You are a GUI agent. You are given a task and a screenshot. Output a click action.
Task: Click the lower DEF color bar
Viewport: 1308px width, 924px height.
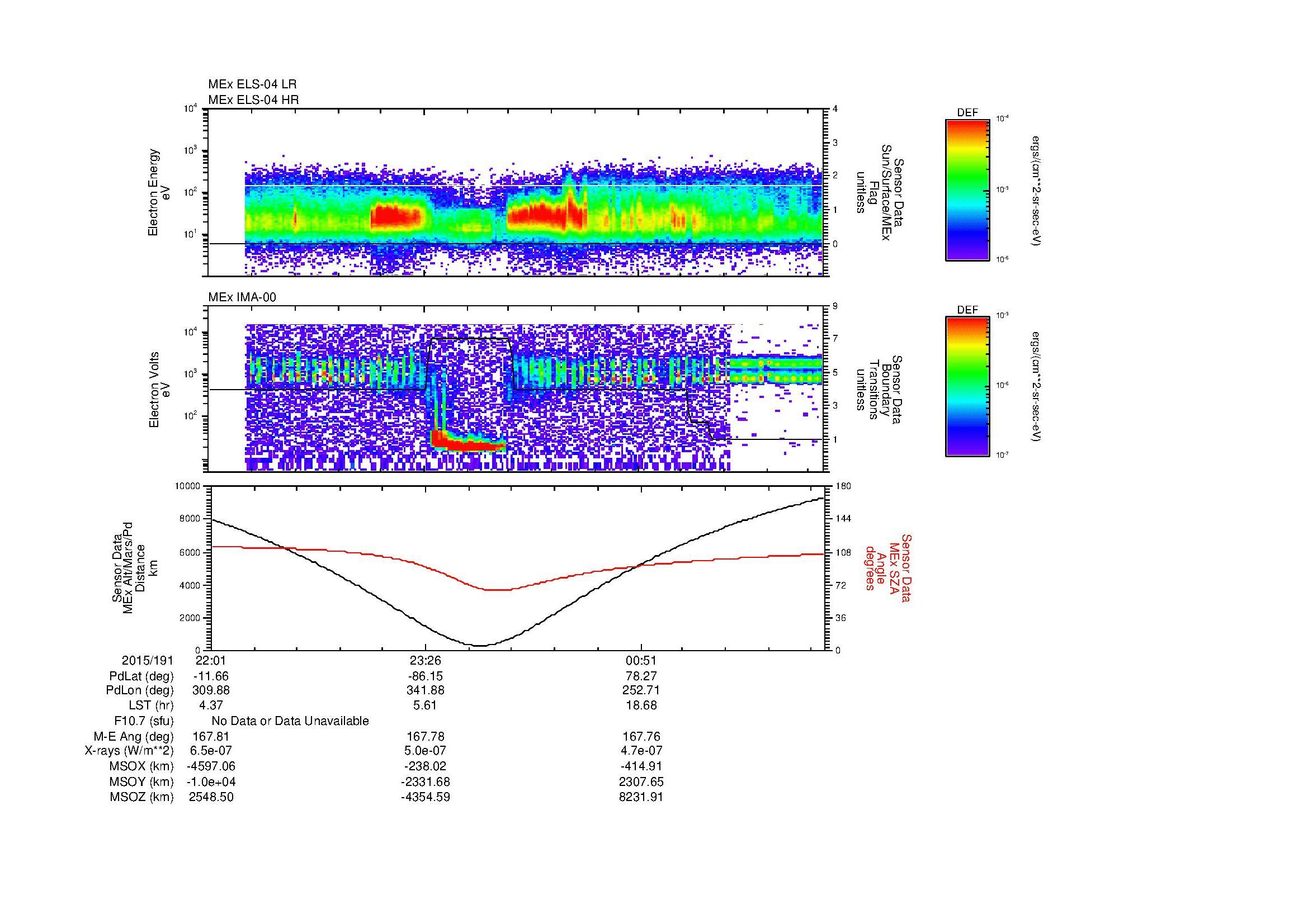967,387
